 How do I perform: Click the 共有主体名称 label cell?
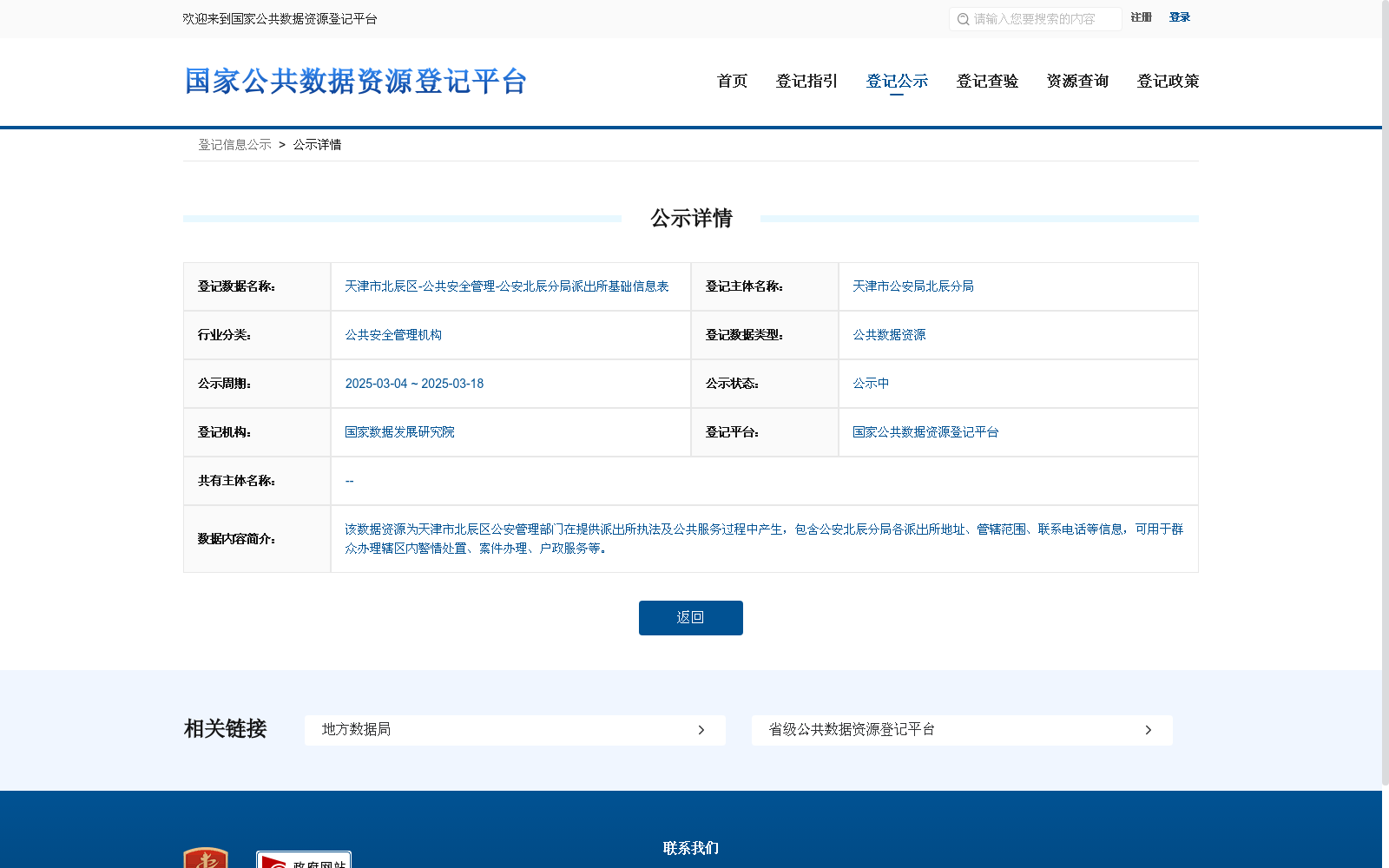click(257, 481)
